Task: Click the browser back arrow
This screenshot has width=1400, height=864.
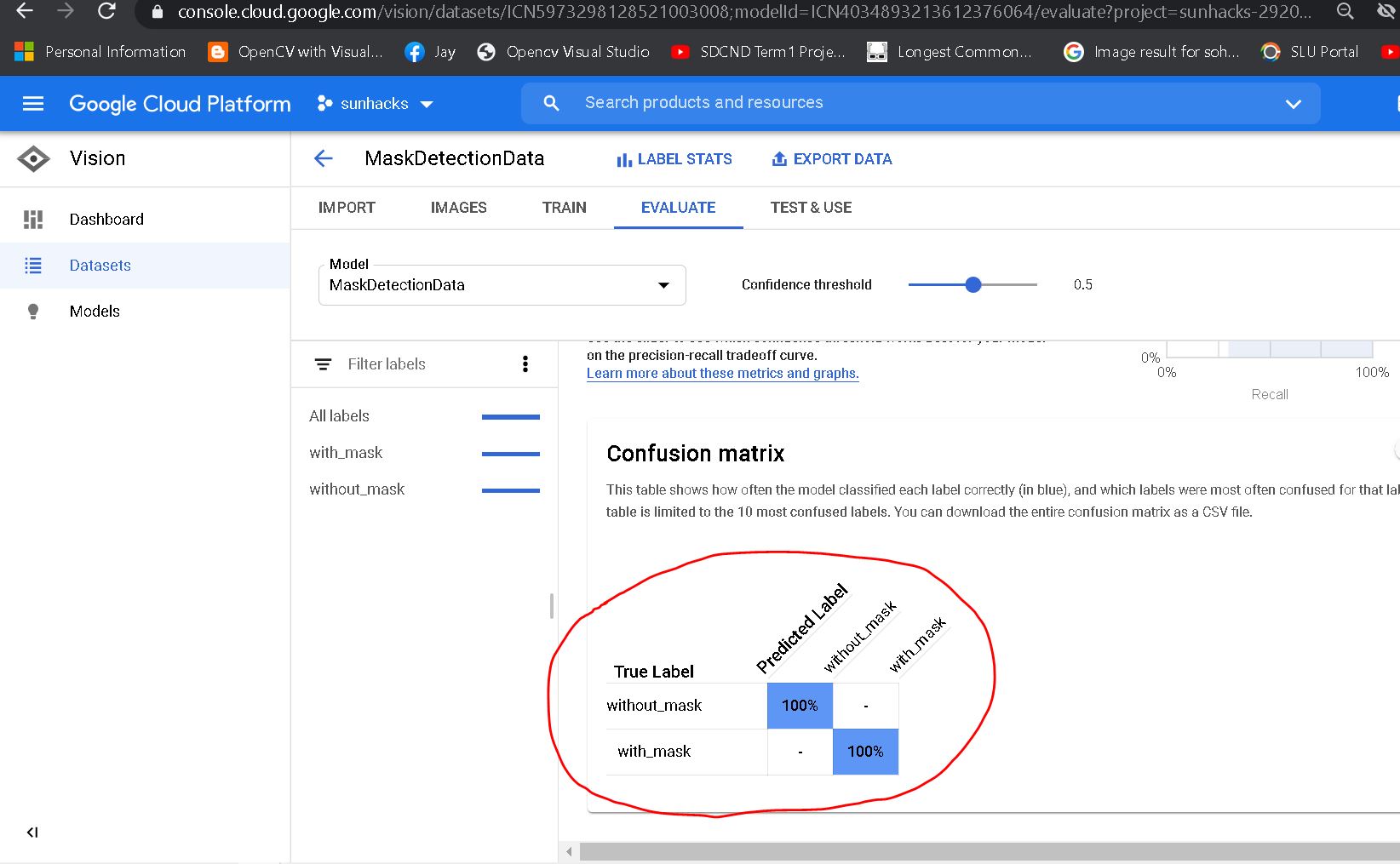Action: pos(25,11)
